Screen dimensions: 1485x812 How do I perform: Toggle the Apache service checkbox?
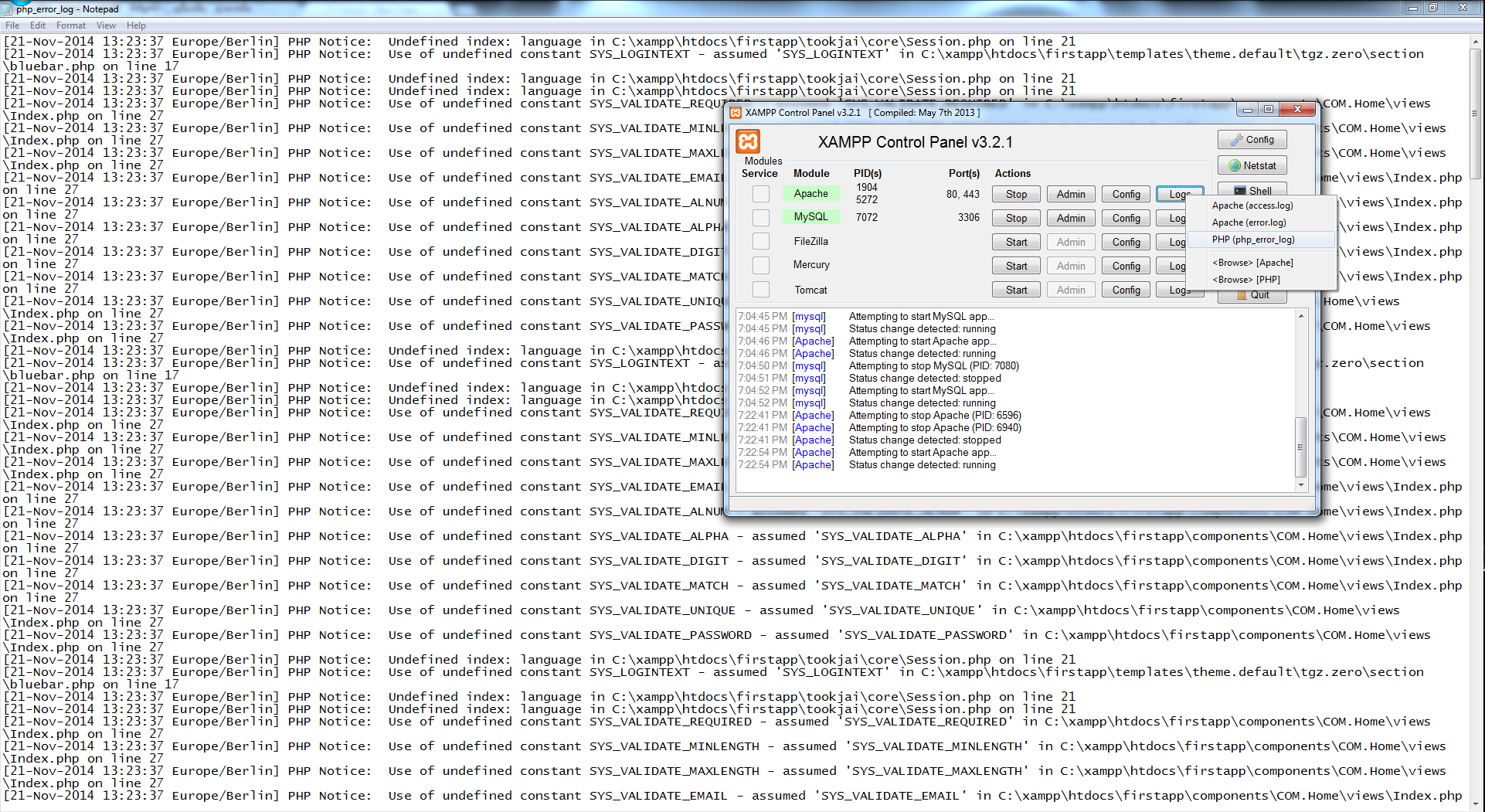click(x=761, y=194)
